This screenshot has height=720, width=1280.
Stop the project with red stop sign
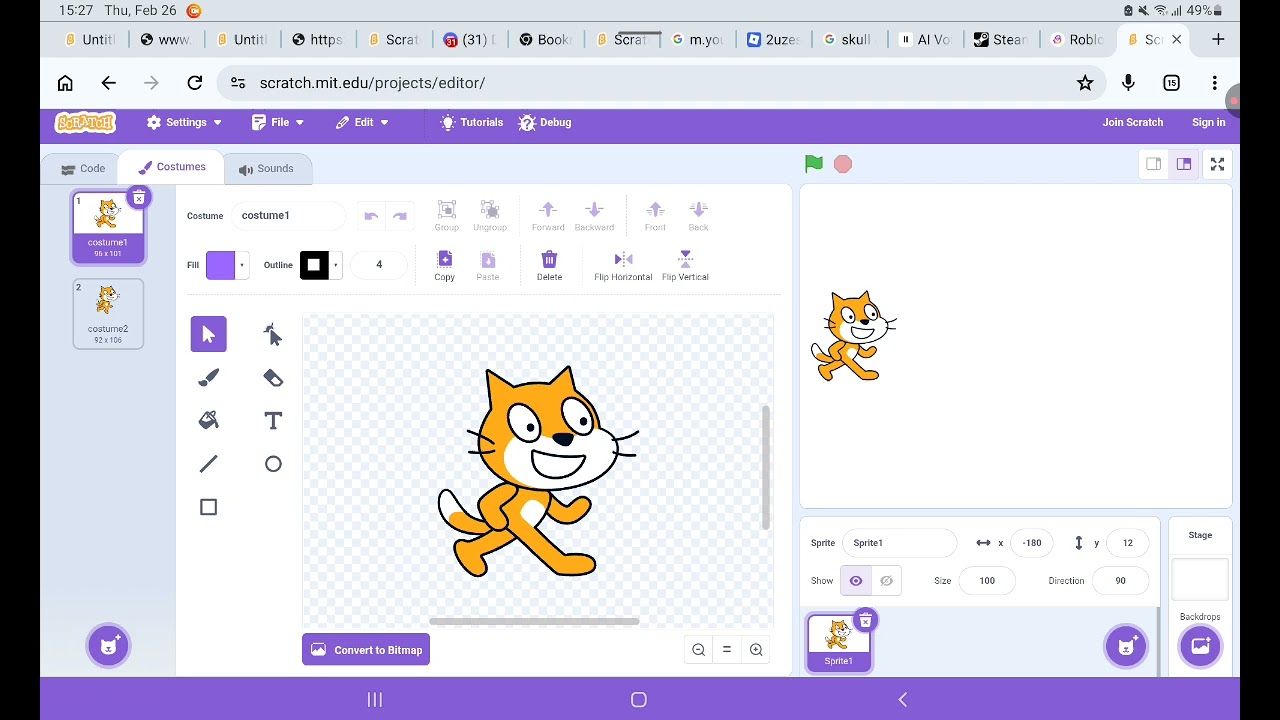843,164
